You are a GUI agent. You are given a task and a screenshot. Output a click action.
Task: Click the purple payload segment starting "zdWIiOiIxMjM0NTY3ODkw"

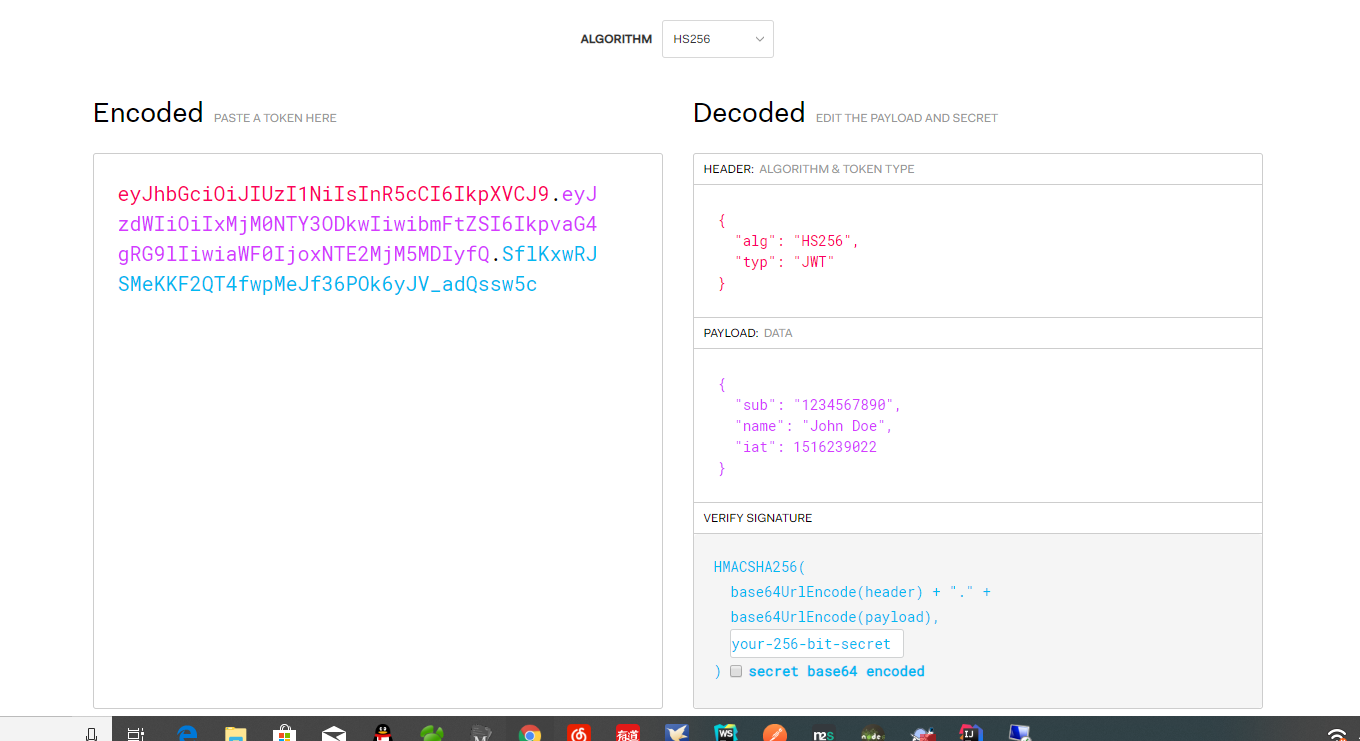tap(357, 224)
